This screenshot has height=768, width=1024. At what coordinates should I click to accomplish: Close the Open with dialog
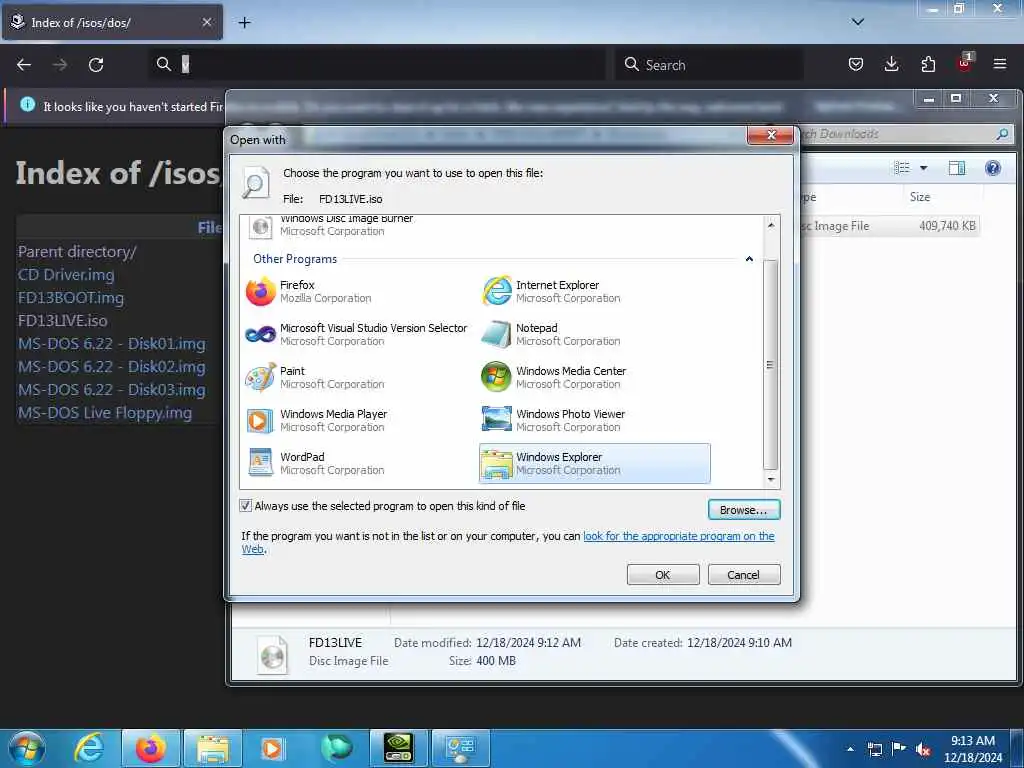click(x=771, y=135)
